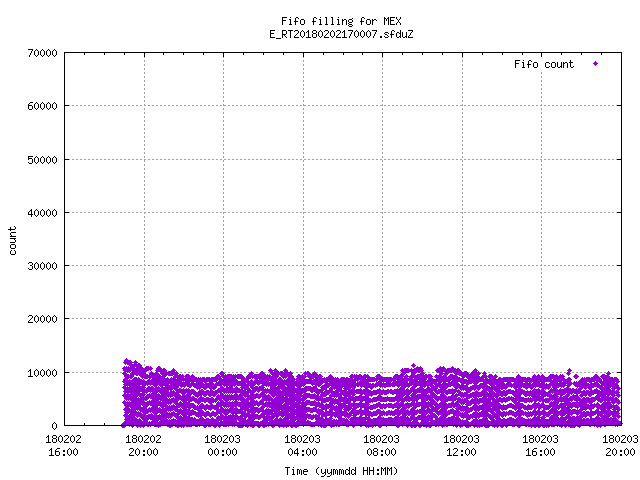Screen dimensions: 640x480
Task: Click the x-axis label 'Time (yymmdd HH:MM)'
Action: pyautogui.click(x=341, y=471)
